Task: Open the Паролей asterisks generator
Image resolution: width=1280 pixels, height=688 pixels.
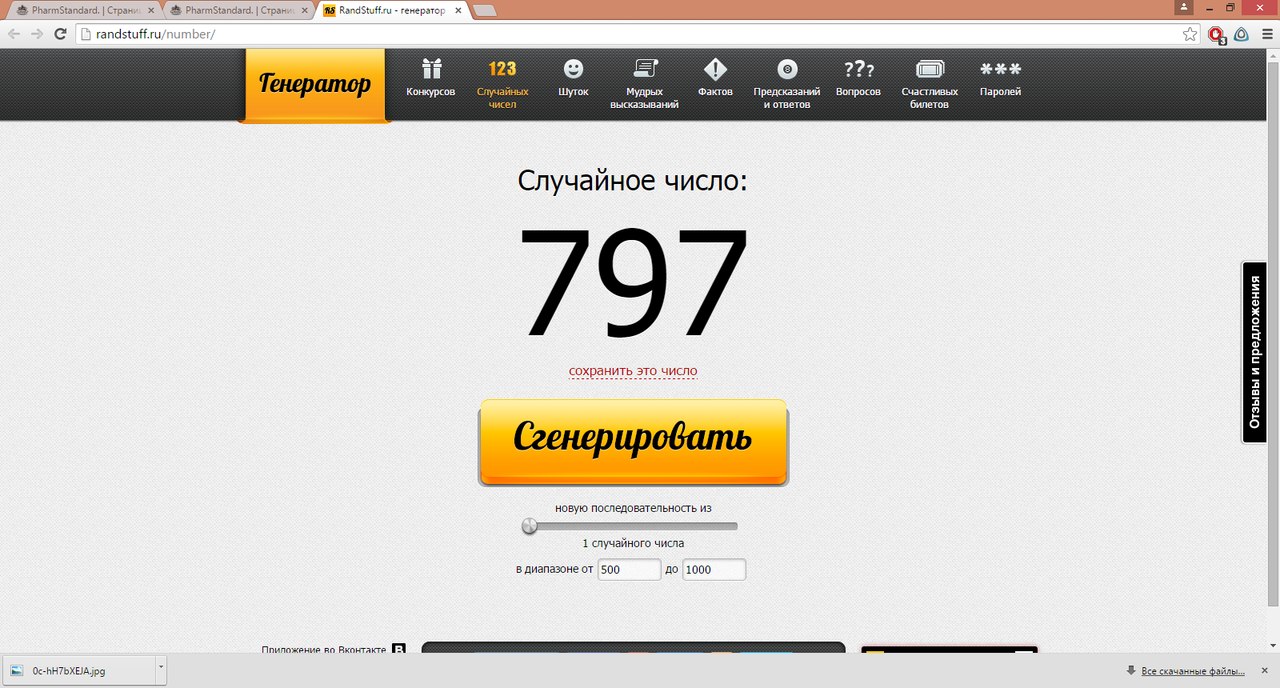Action: [x=1000, y=70]
